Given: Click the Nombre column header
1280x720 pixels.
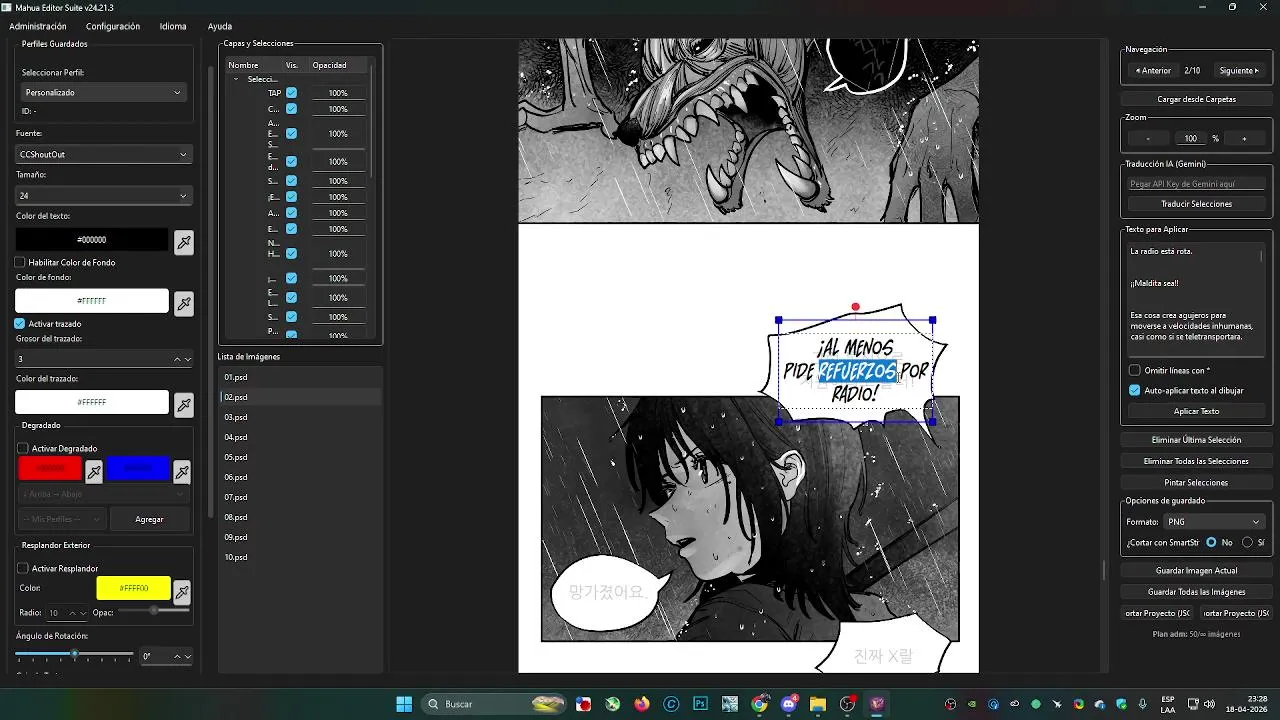Looking at the screenshot, I should 243,65.
